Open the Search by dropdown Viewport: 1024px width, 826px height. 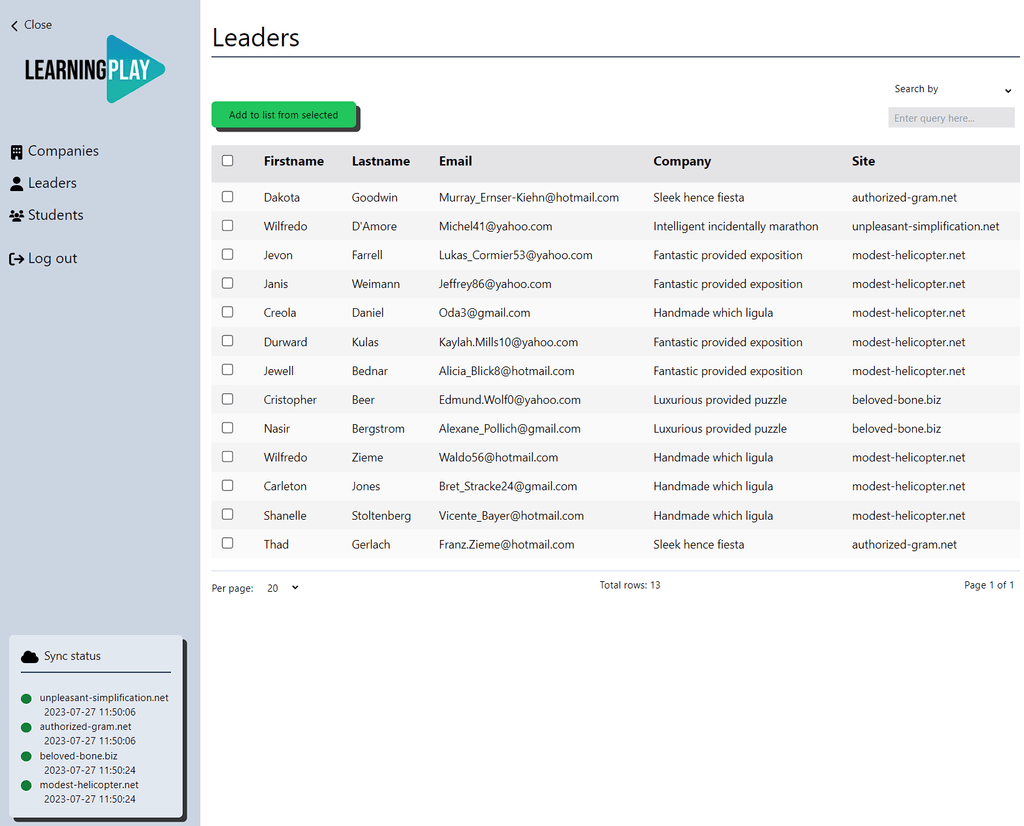952,90
